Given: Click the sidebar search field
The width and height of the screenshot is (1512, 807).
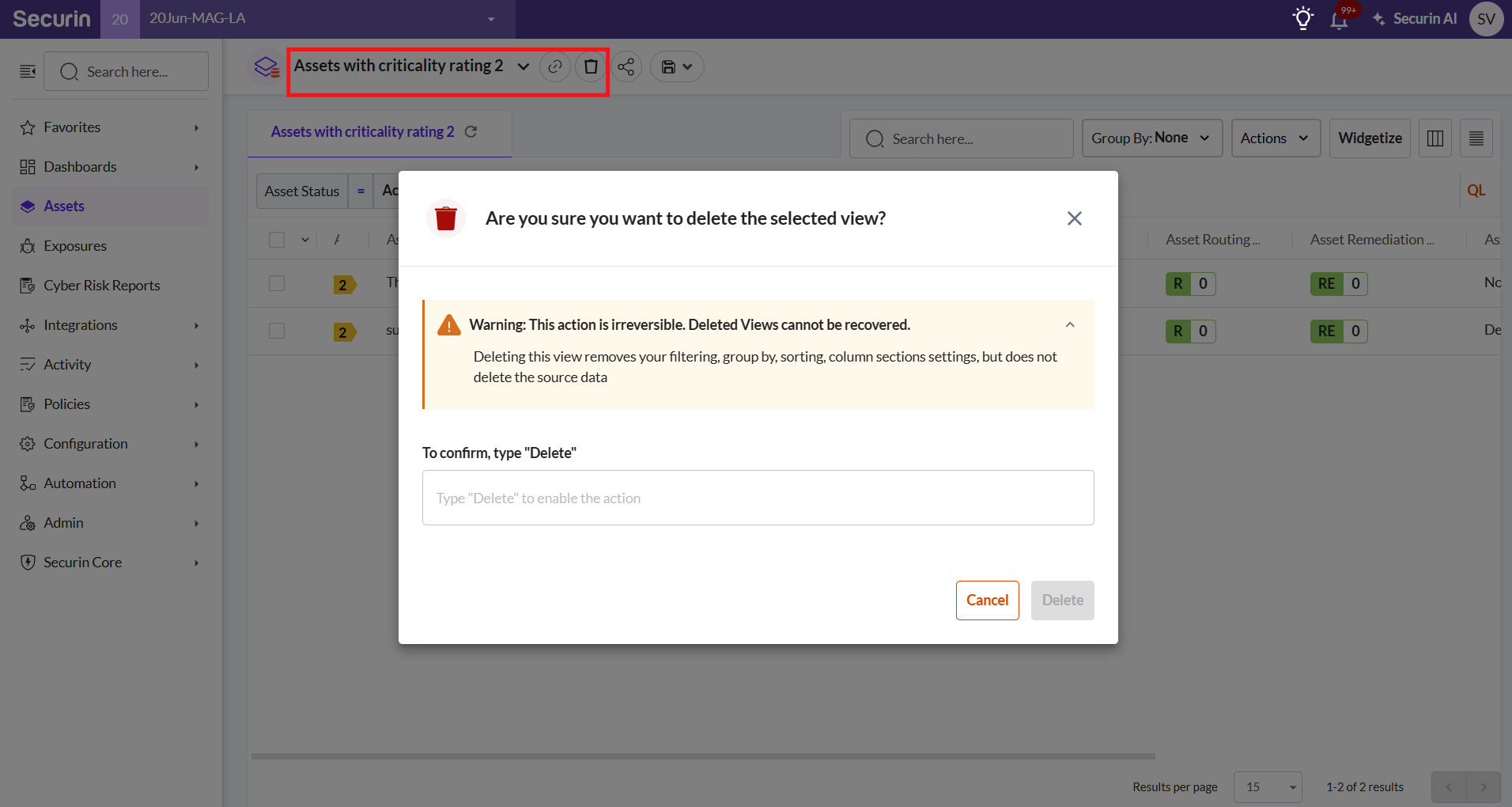Looking at the screenshot, I should coord(127,72).
